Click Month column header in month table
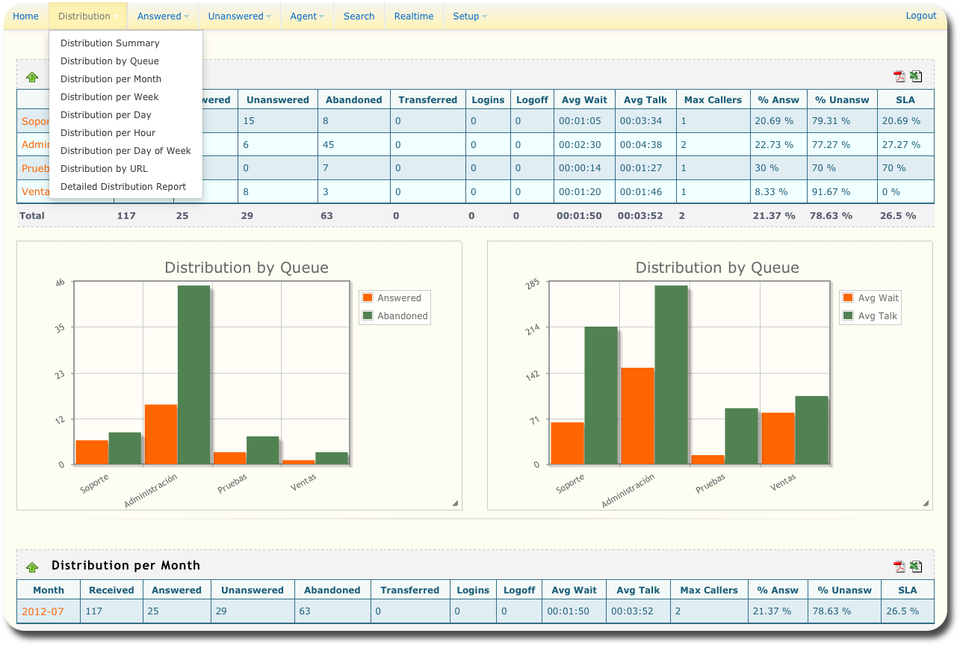The width and height of the screenshot is (960, 645). tap(48, 590)
